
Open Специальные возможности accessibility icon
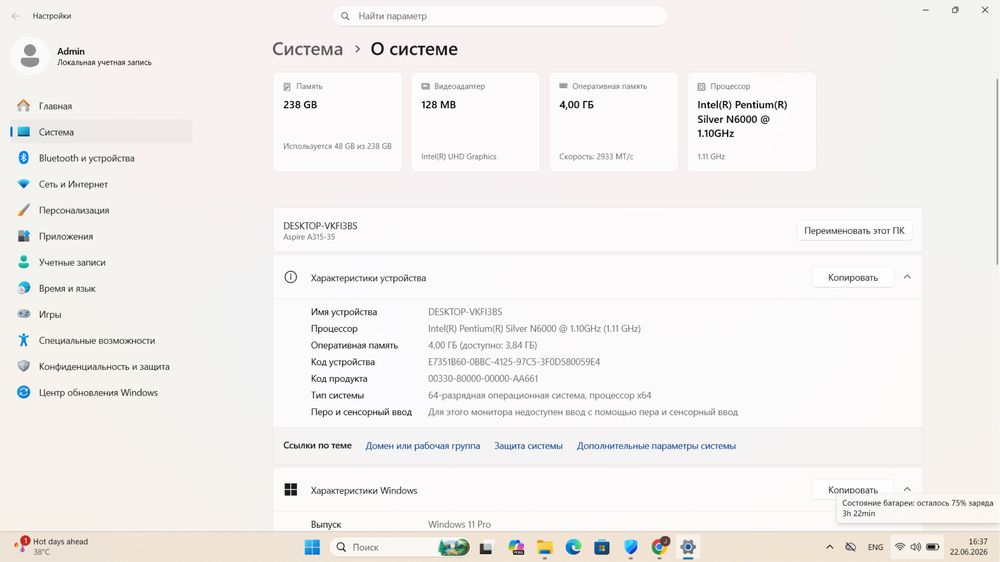24,340
